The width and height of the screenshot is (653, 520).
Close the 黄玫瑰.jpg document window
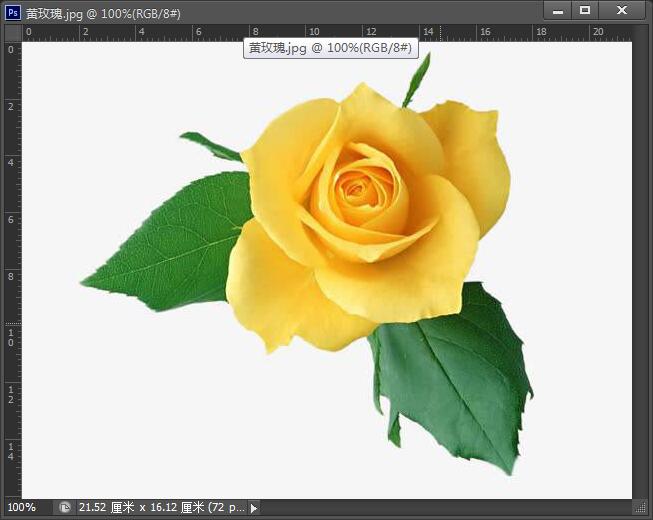(x=621, y=11)
